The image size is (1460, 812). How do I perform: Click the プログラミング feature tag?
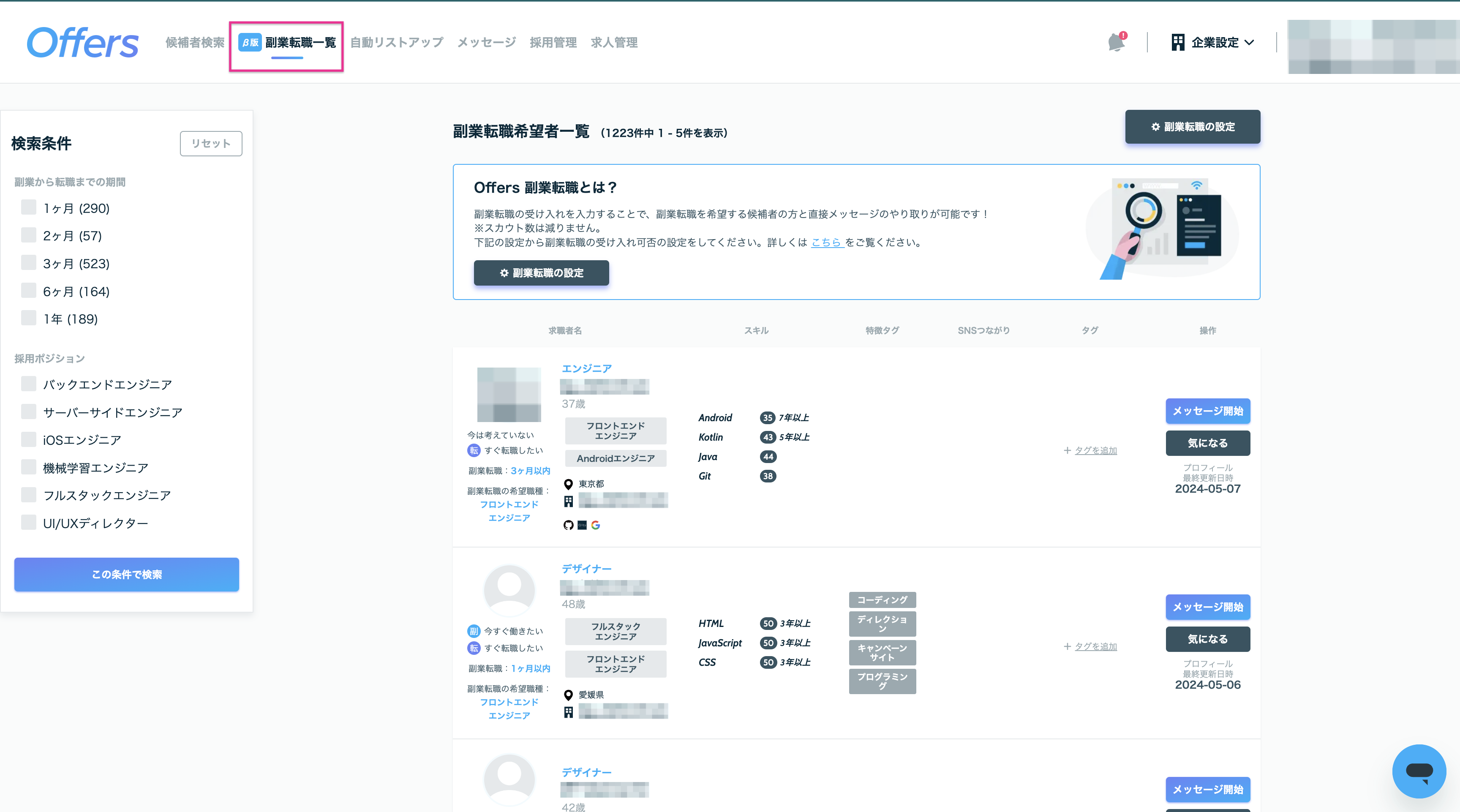(x=883, y=681)
